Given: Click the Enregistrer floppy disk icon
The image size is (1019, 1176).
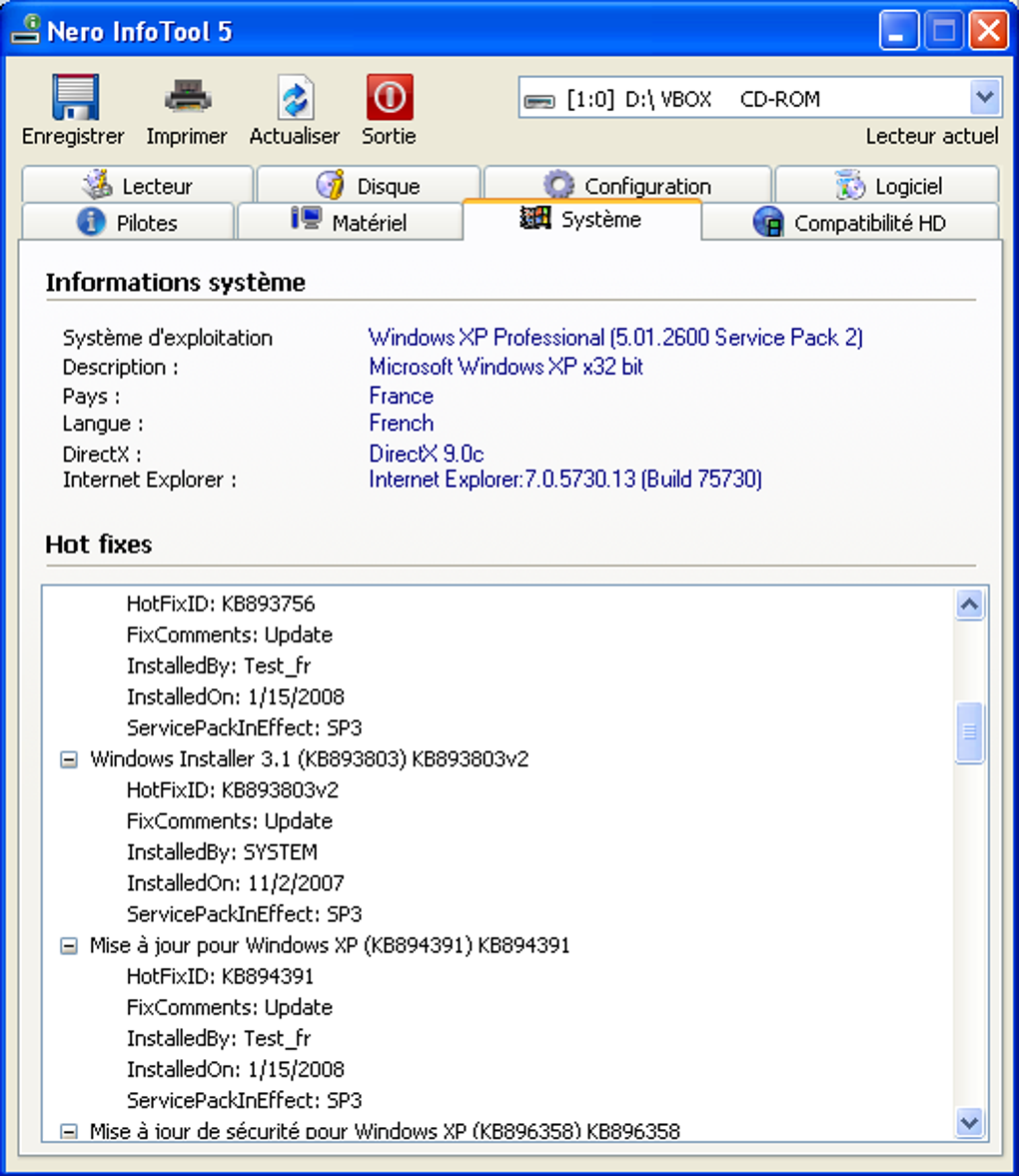Looking at the screenshot, I should [x=75, y=97].
